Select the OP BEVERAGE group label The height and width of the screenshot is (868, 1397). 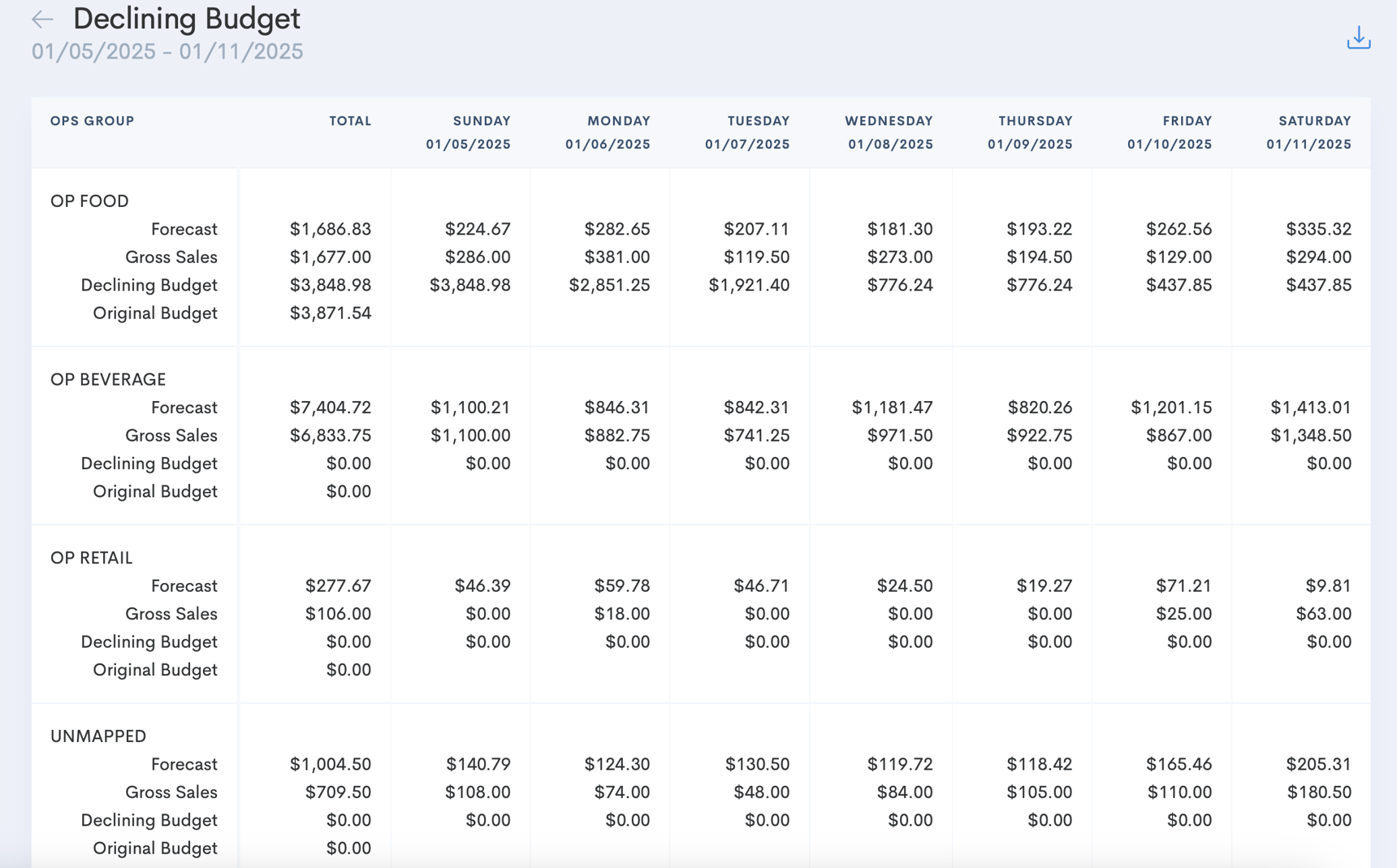(x=107, y=378)
